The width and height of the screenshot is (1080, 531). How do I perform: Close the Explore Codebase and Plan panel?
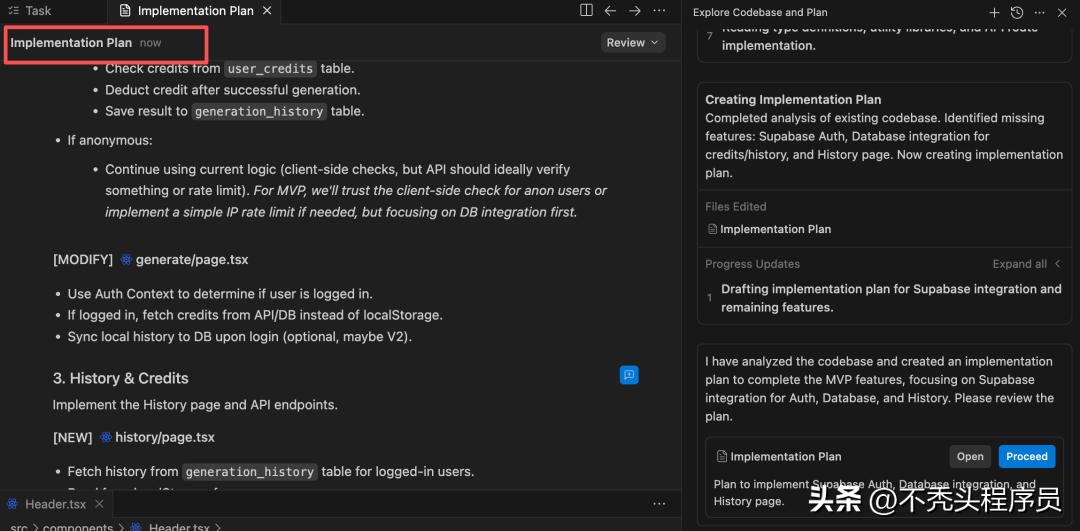(x=1062, y=13)
